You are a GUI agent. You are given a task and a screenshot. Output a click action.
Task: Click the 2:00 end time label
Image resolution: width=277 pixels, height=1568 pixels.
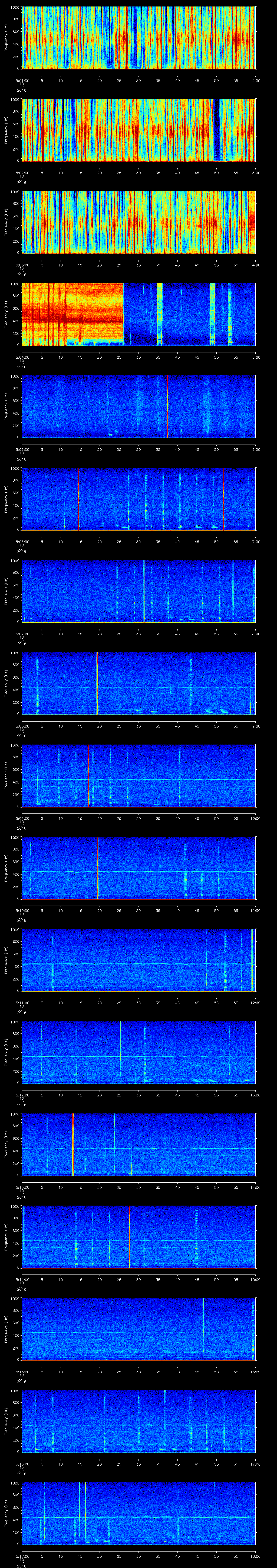[256, 80]
